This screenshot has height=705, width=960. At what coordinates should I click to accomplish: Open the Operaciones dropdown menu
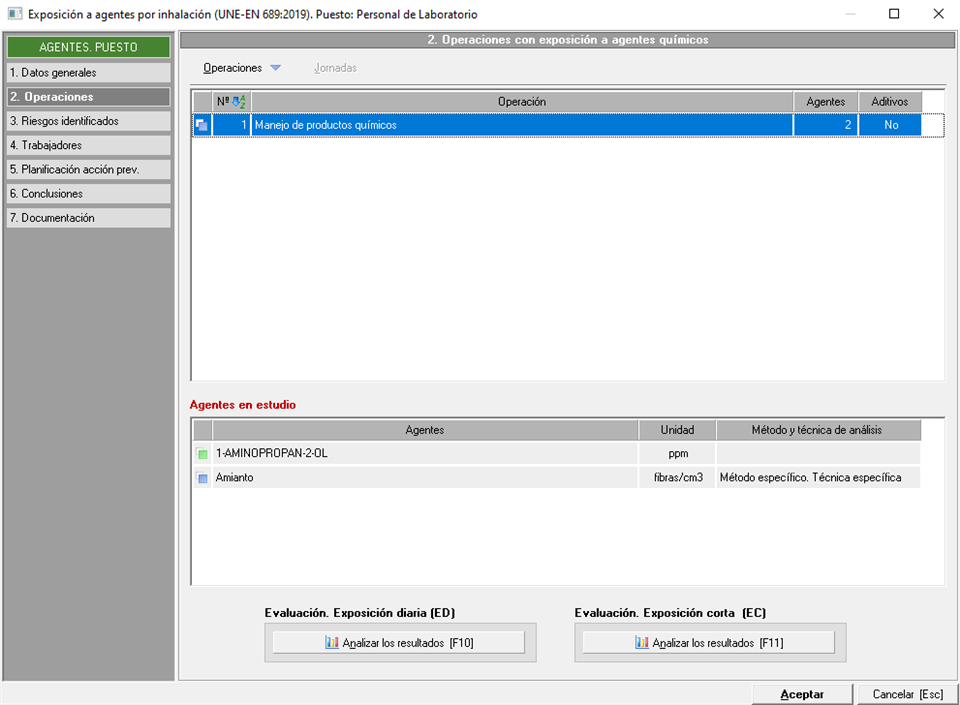[x=232, y=68]
